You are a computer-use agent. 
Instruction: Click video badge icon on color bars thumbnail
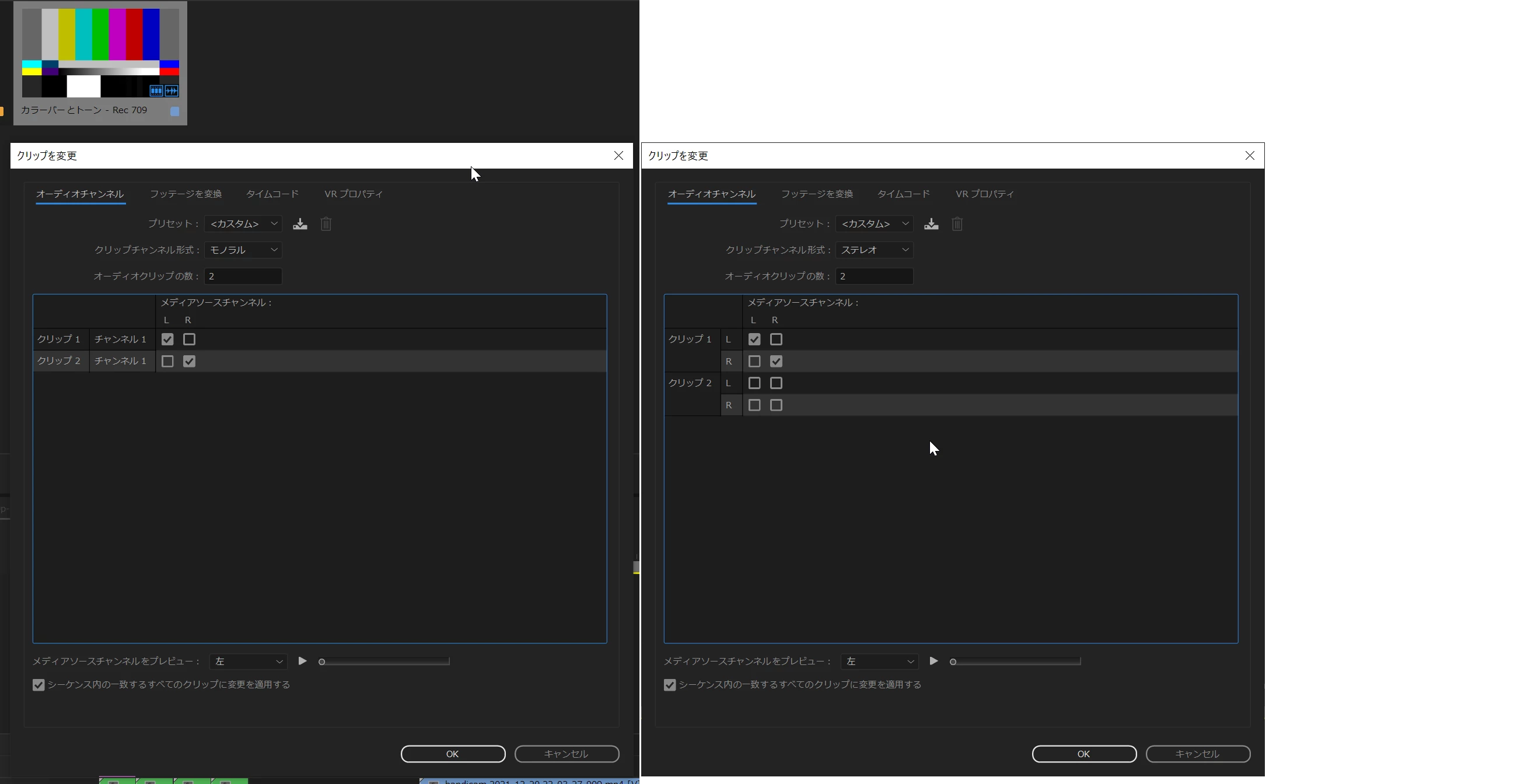[x=156, y=90]
